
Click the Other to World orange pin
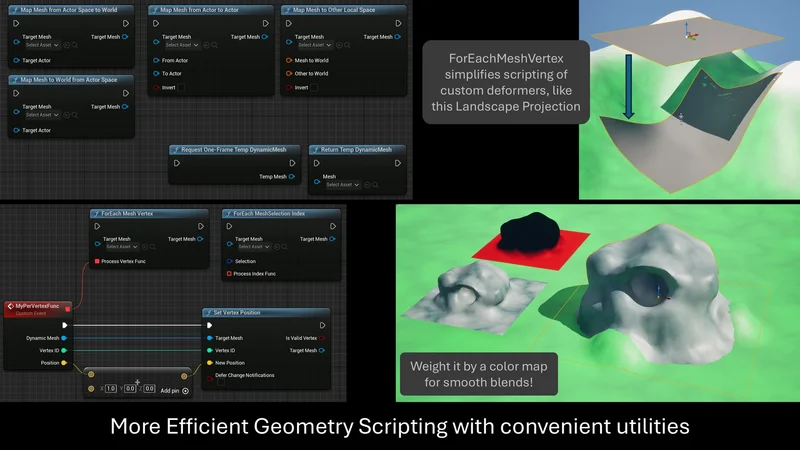tap(289, 73)
